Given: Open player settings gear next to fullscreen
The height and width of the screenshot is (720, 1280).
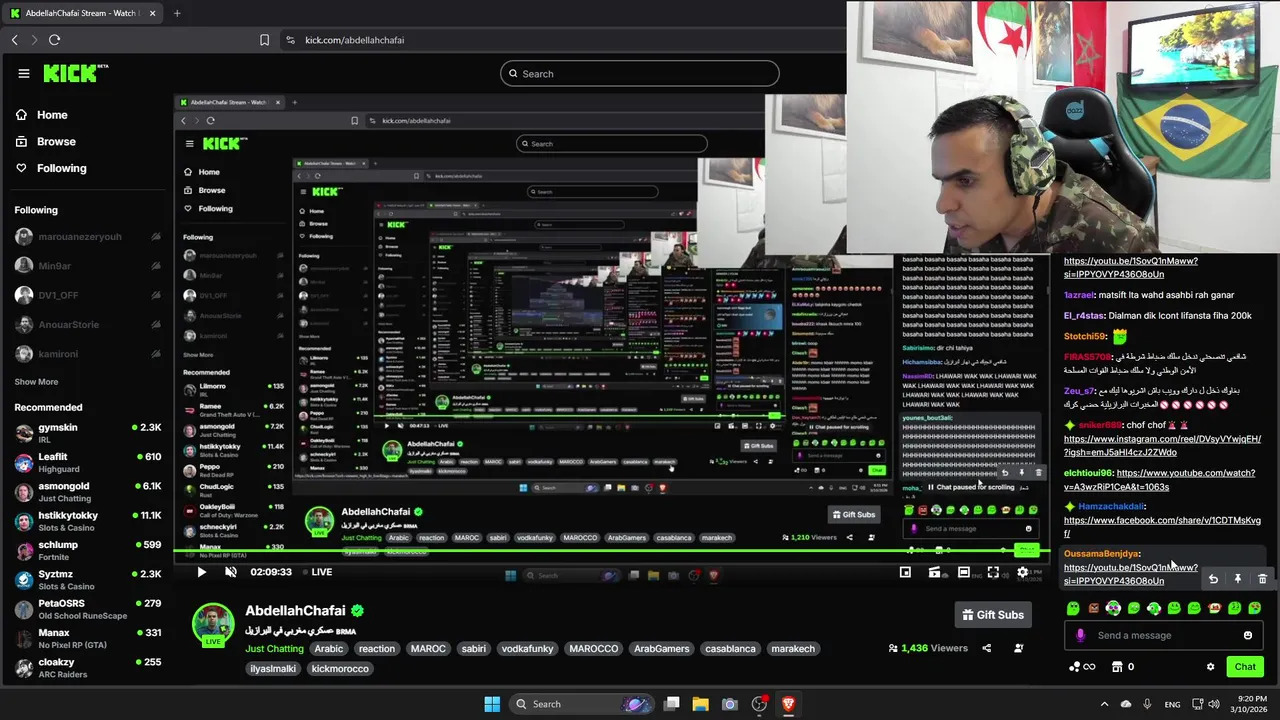Looking at the screenshot, I should (x=1022, y=572).
